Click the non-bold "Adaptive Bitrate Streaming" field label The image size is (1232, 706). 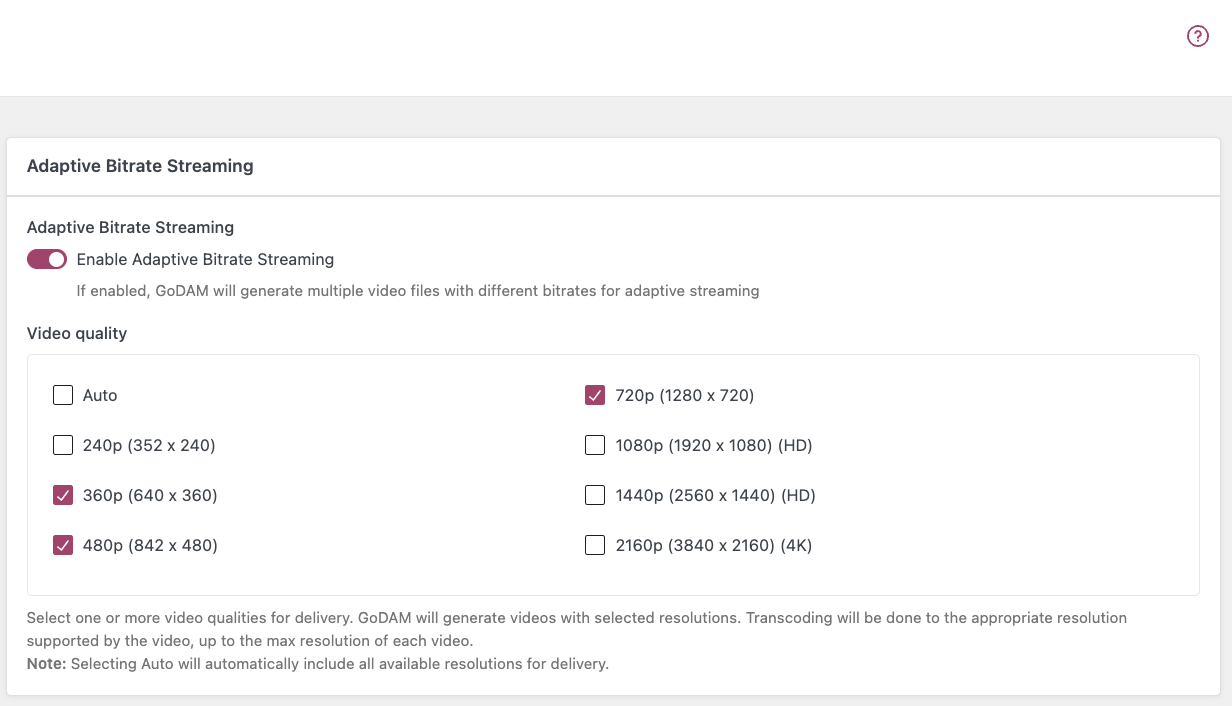130,227
